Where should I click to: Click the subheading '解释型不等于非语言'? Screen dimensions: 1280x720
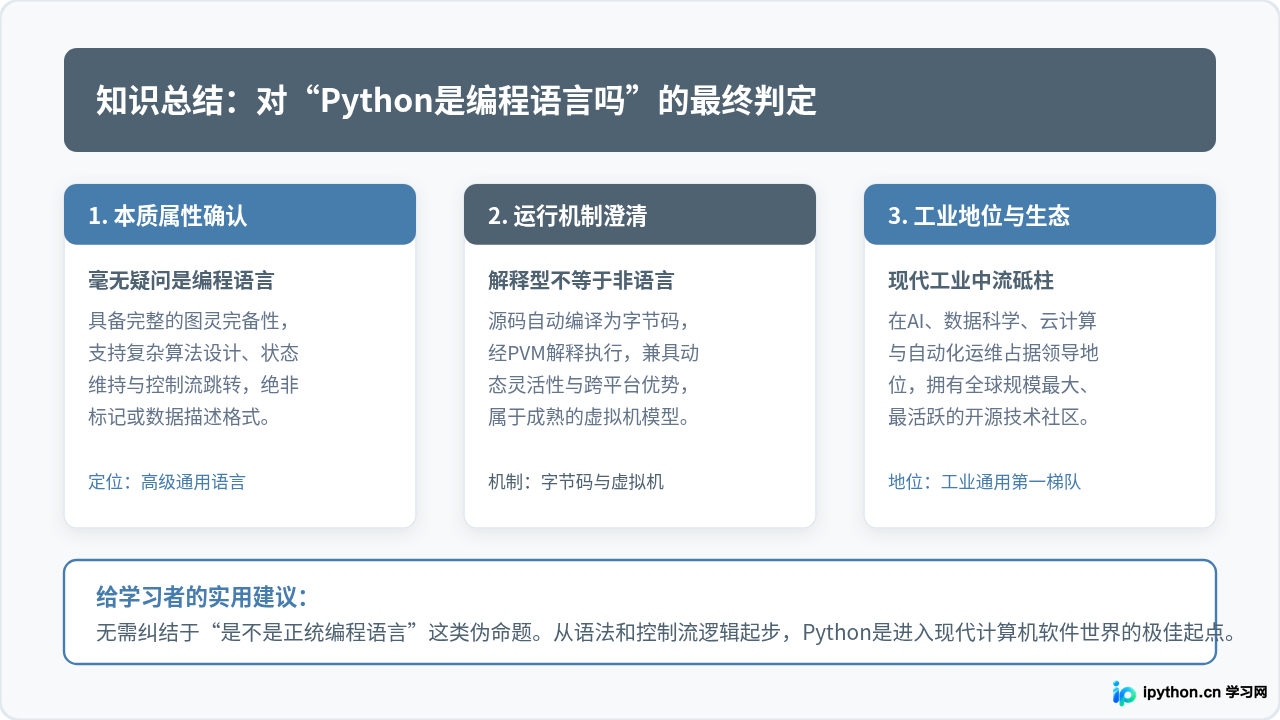pos(581,281)
